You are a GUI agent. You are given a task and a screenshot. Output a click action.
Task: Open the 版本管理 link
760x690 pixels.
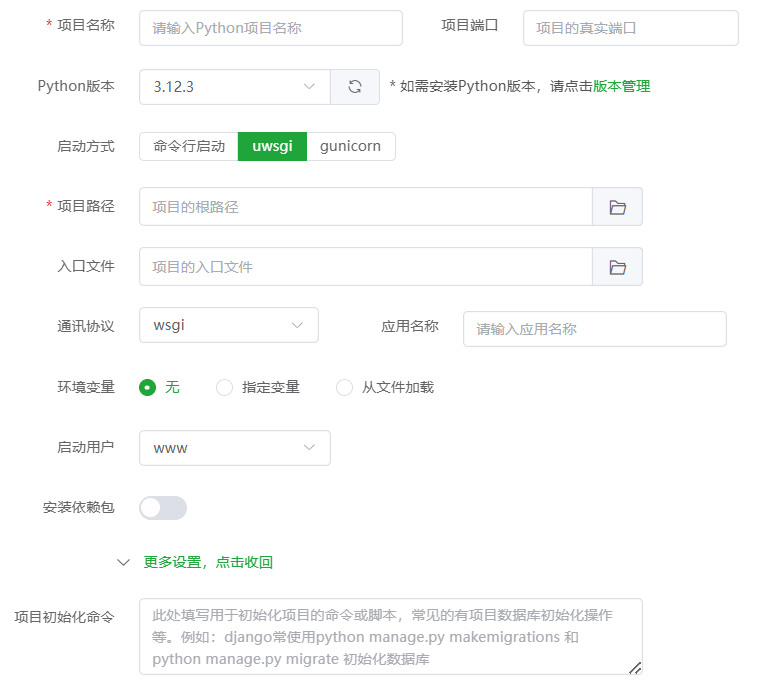pyautogui.click(x=621, y=86)
